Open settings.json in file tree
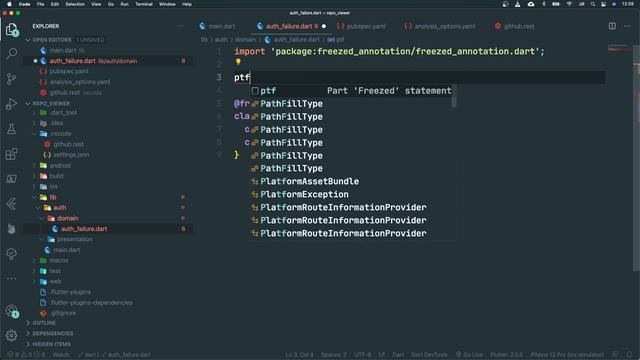 click(71, 155)
